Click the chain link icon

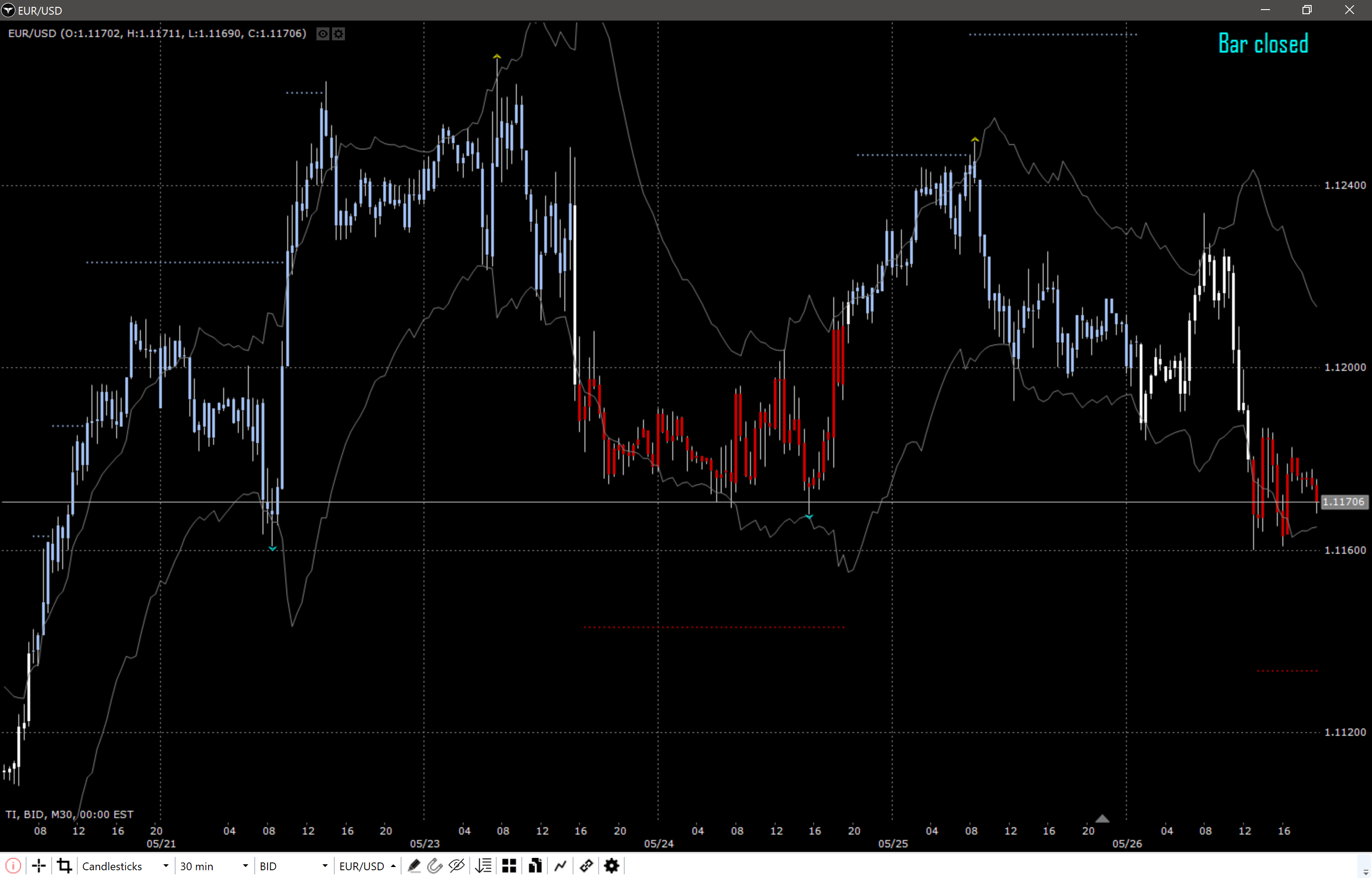[x=586, y=866]
